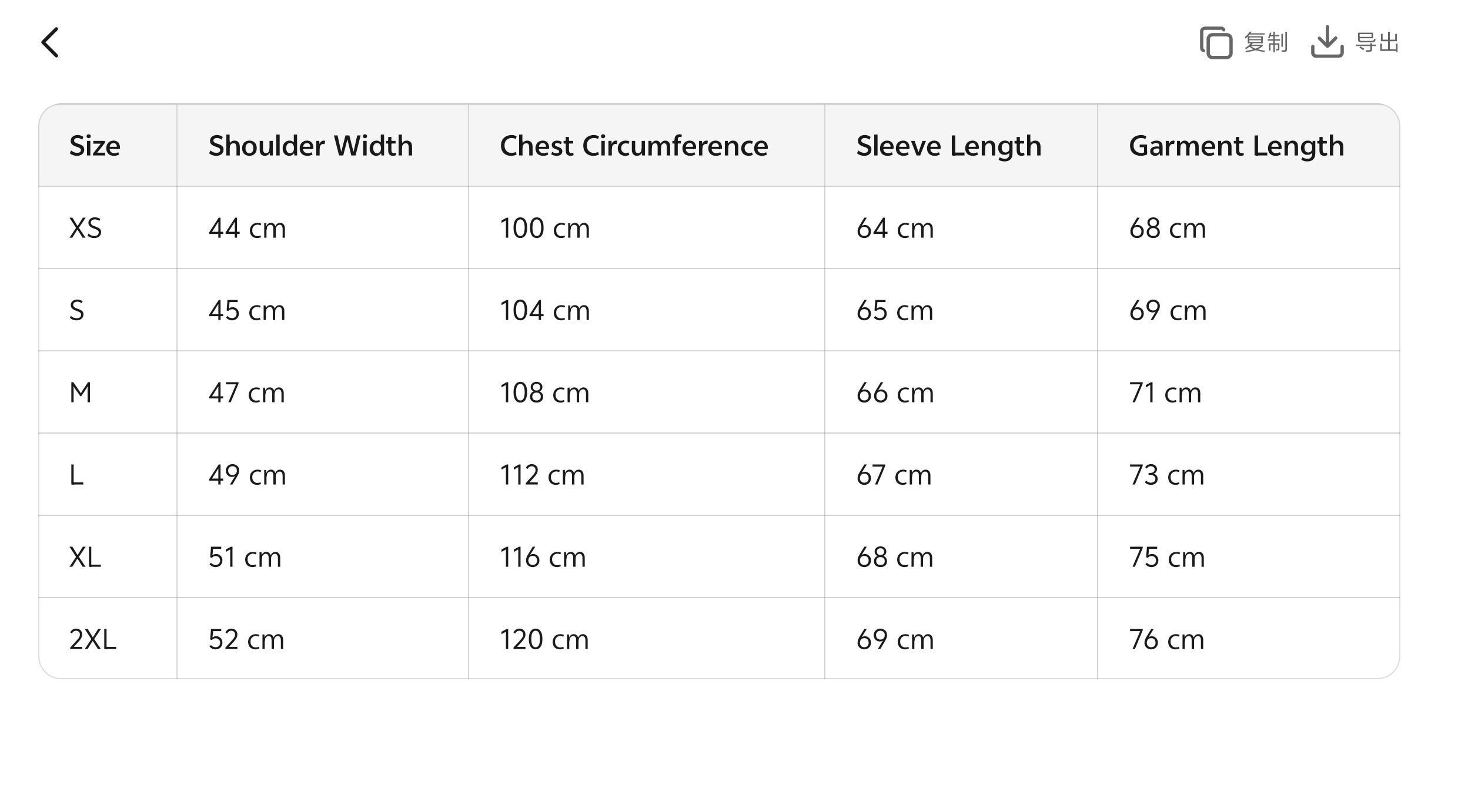Select the 108 cm chest cell

pos(544,392)
